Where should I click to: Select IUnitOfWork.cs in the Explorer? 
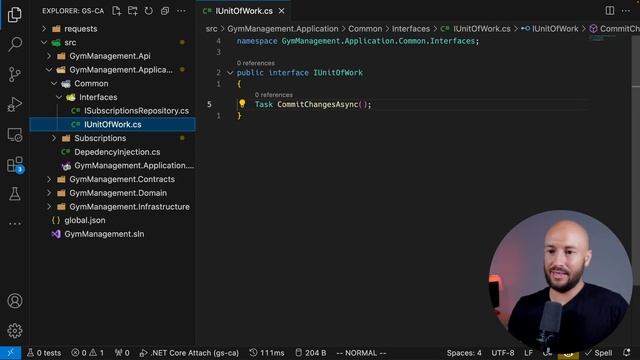click(112, 124)
